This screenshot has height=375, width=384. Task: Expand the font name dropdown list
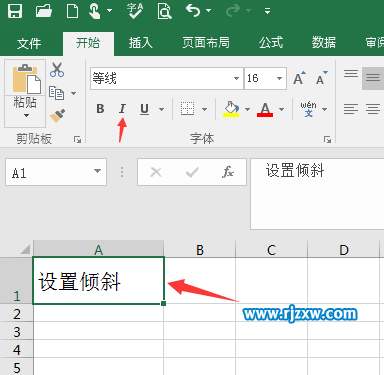[236, 79]
